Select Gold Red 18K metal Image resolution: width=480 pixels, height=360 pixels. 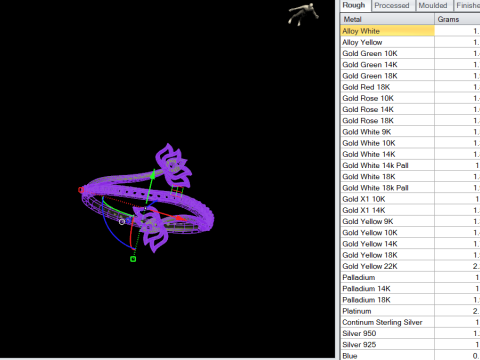pyautogui.click(x=410, y=87)
